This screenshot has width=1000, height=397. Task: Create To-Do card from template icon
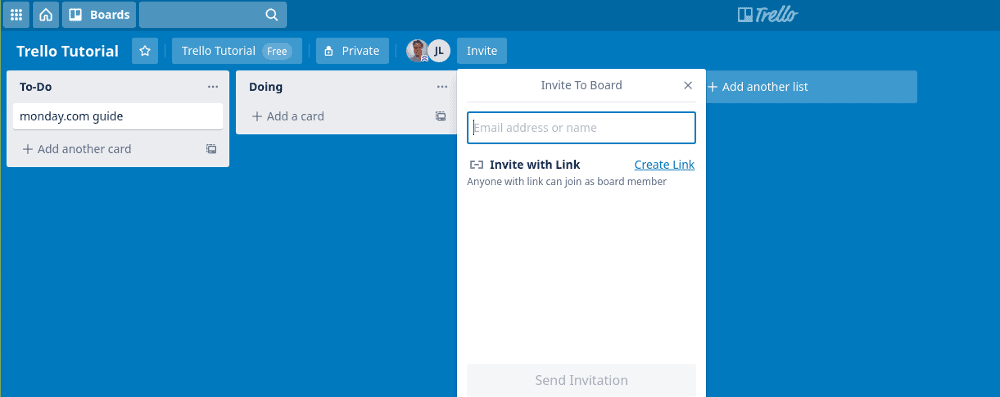point(211,149)
